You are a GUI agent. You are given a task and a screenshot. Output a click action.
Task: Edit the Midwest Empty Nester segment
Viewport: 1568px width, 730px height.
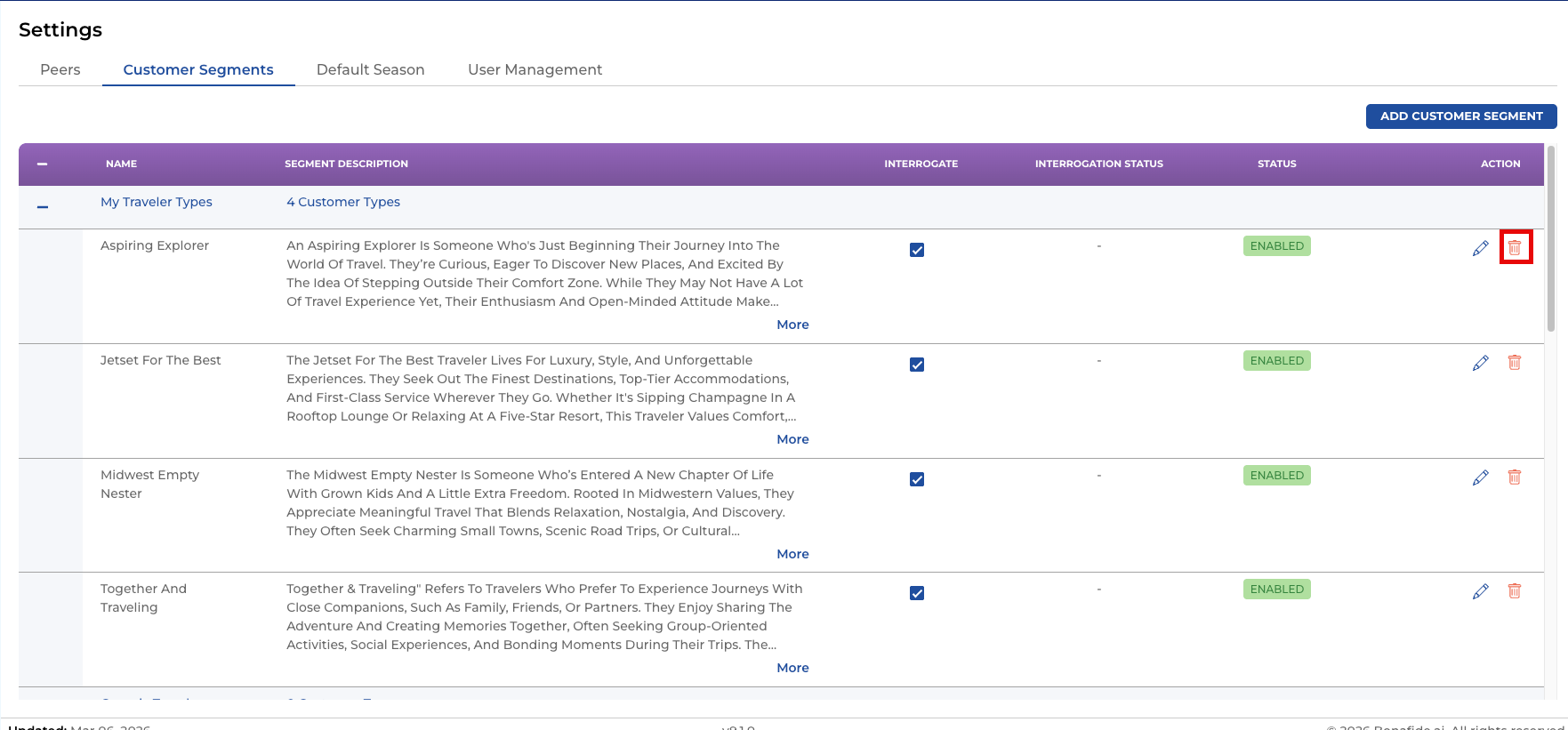(x=1480, y=477)
